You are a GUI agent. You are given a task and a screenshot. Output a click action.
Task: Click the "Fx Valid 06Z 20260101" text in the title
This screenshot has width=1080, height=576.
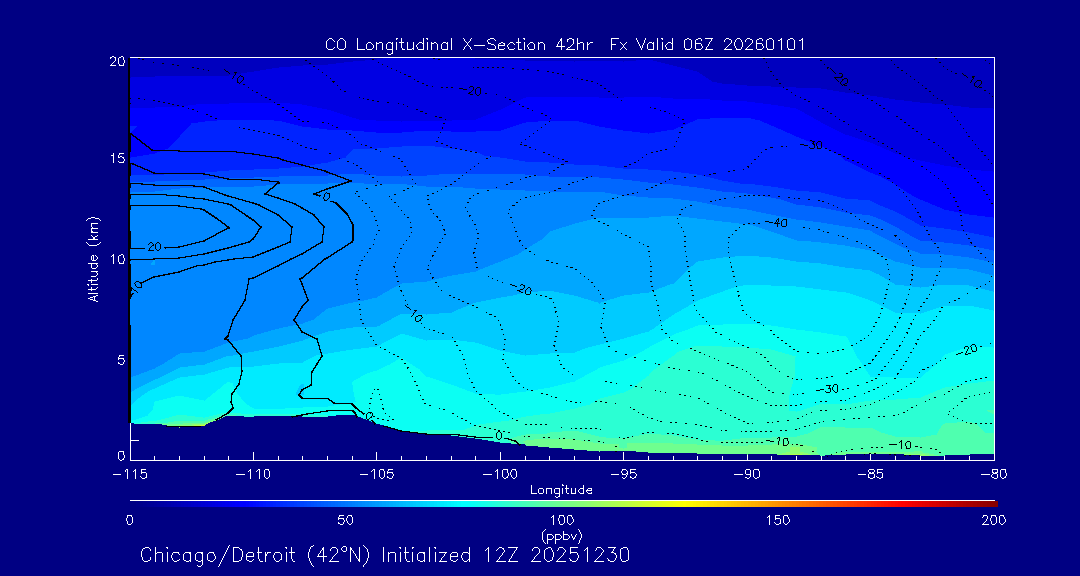pyautogui.click(x=708, y=45)
